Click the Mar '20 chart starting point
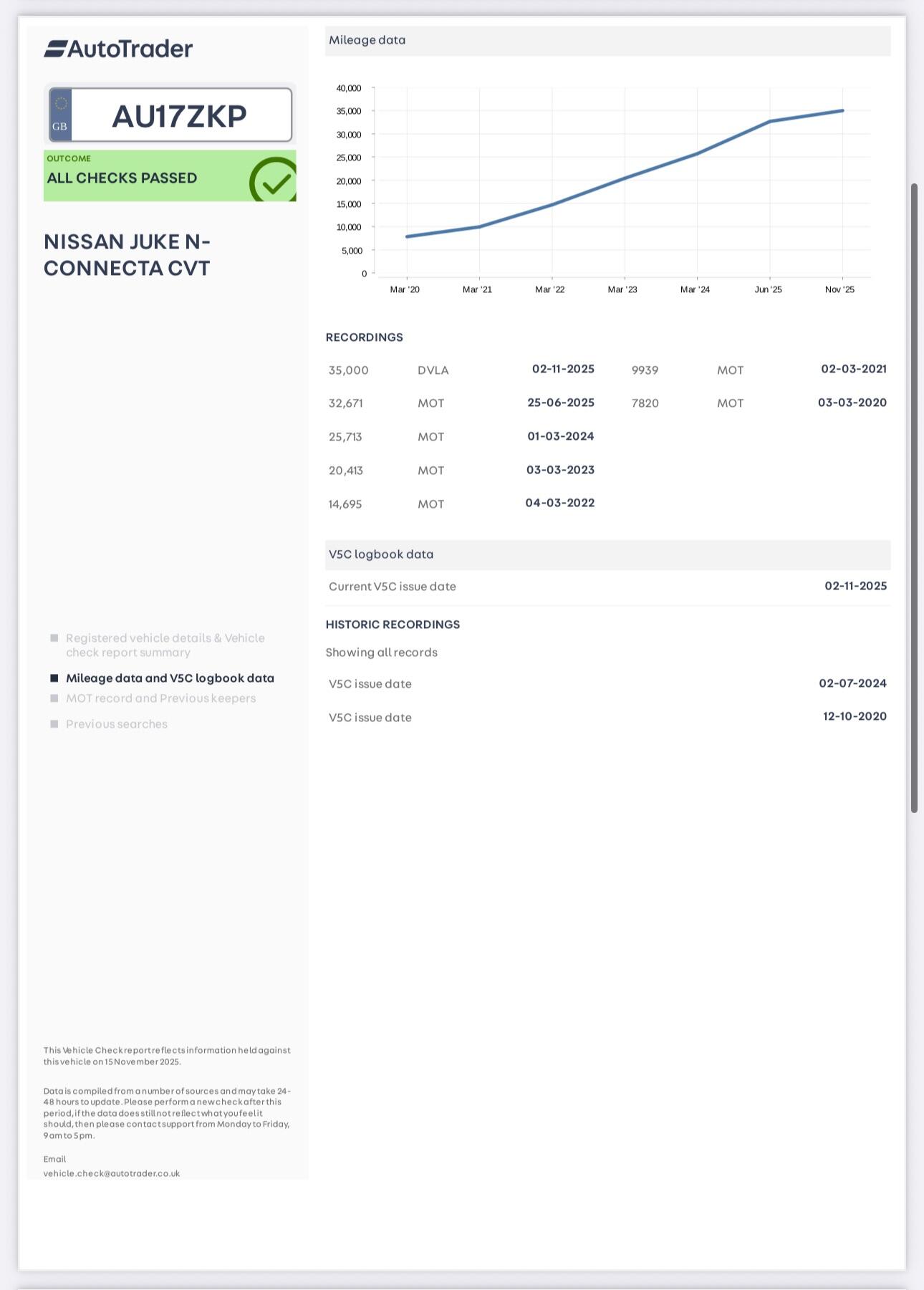The height and width of the screenshot is (1290, 924). coord(407,236)
